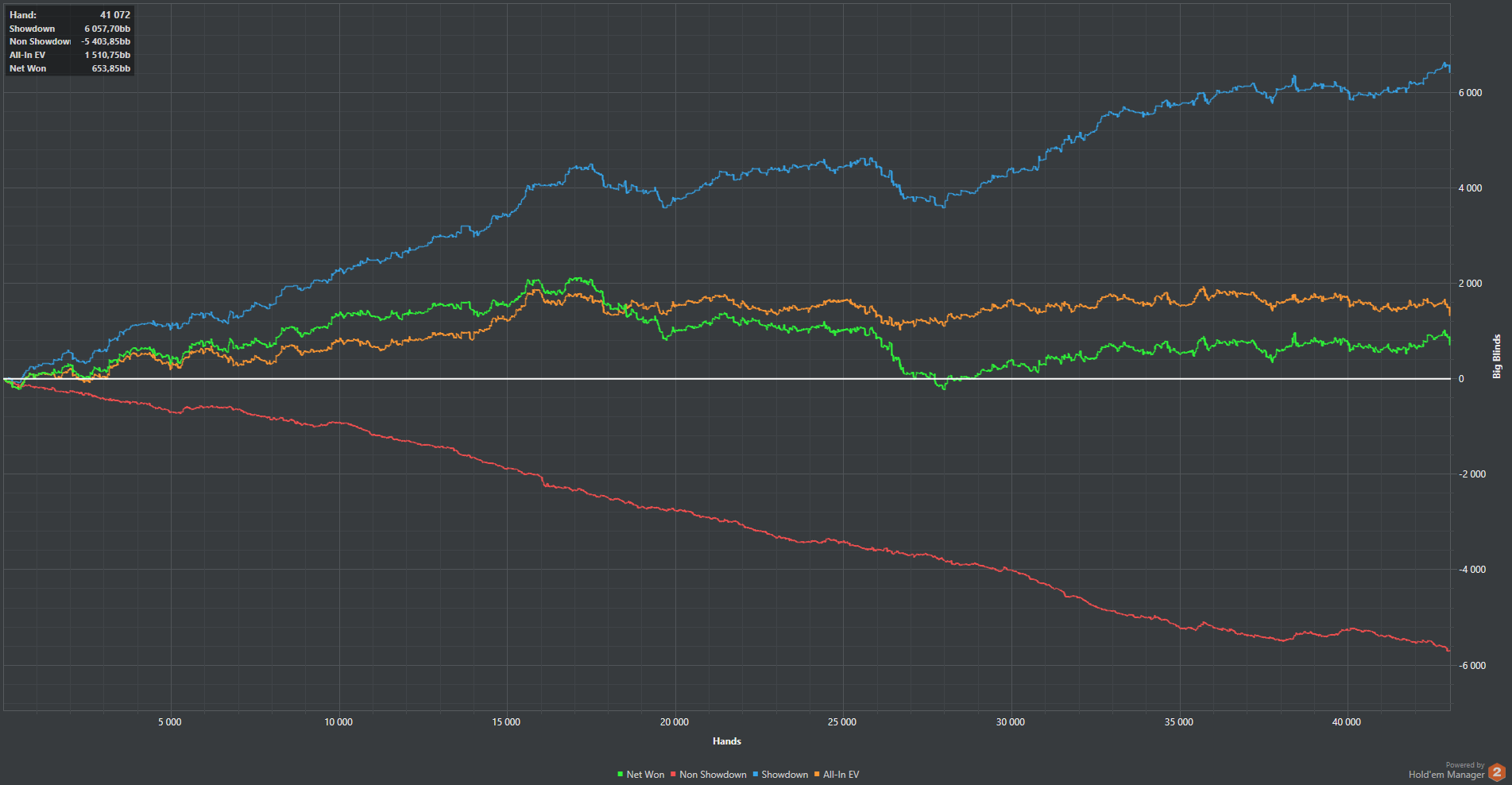Click the 'All-In EV' label in the stats box
Viewport: 1512px width, 785px height.
coord(27,55)
